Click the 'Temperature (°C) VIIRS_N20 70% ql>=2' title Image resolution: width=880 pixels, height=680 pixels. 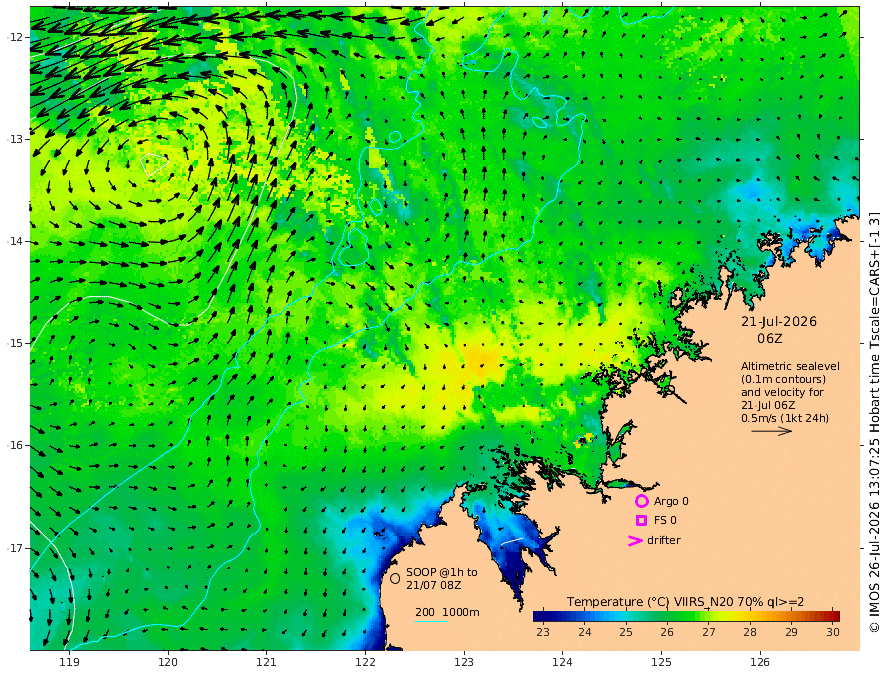(x=685, y=602)
